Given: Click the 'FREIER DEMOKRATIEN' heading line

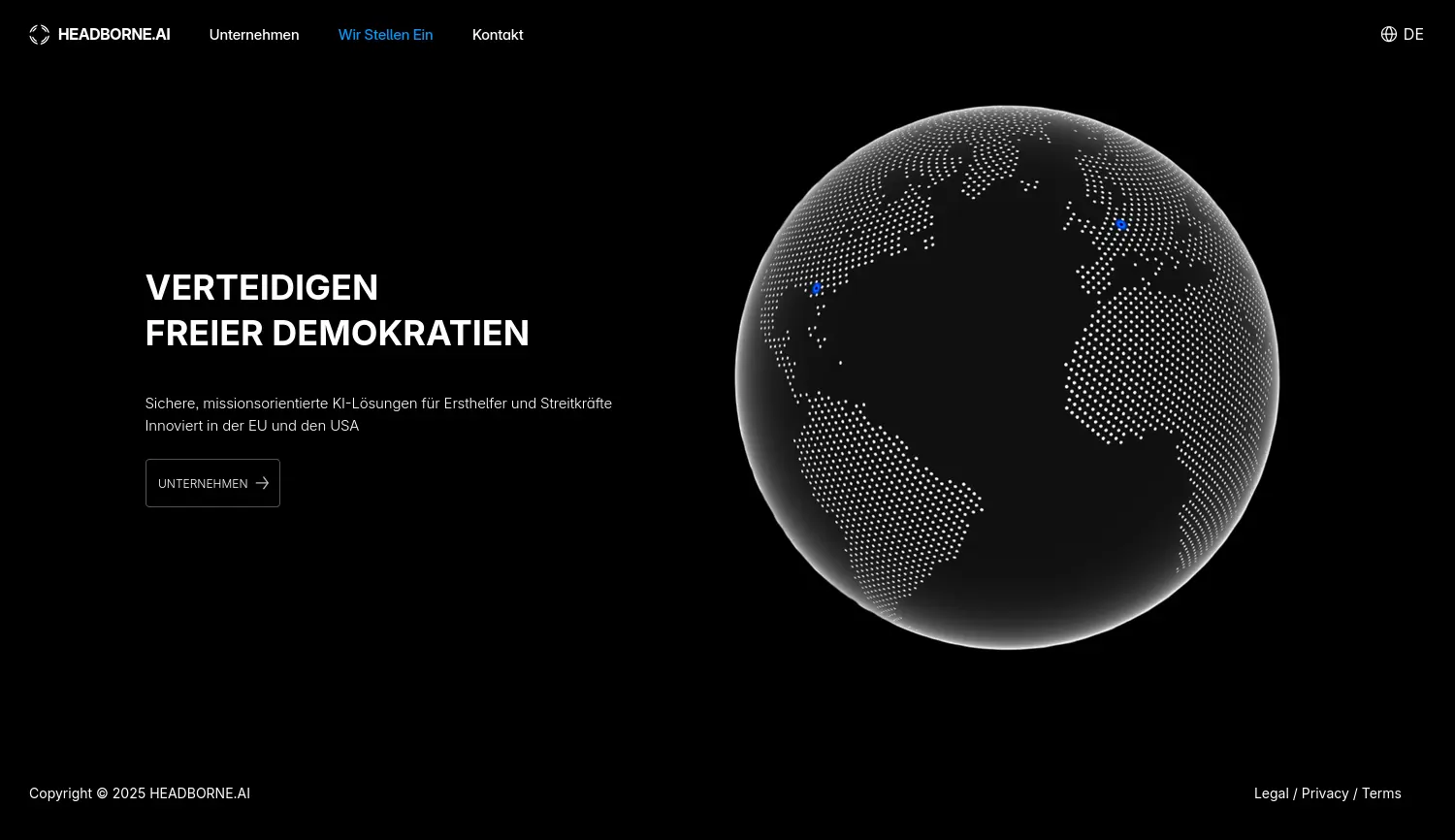Looking at the screenshot, I should 338,333.
